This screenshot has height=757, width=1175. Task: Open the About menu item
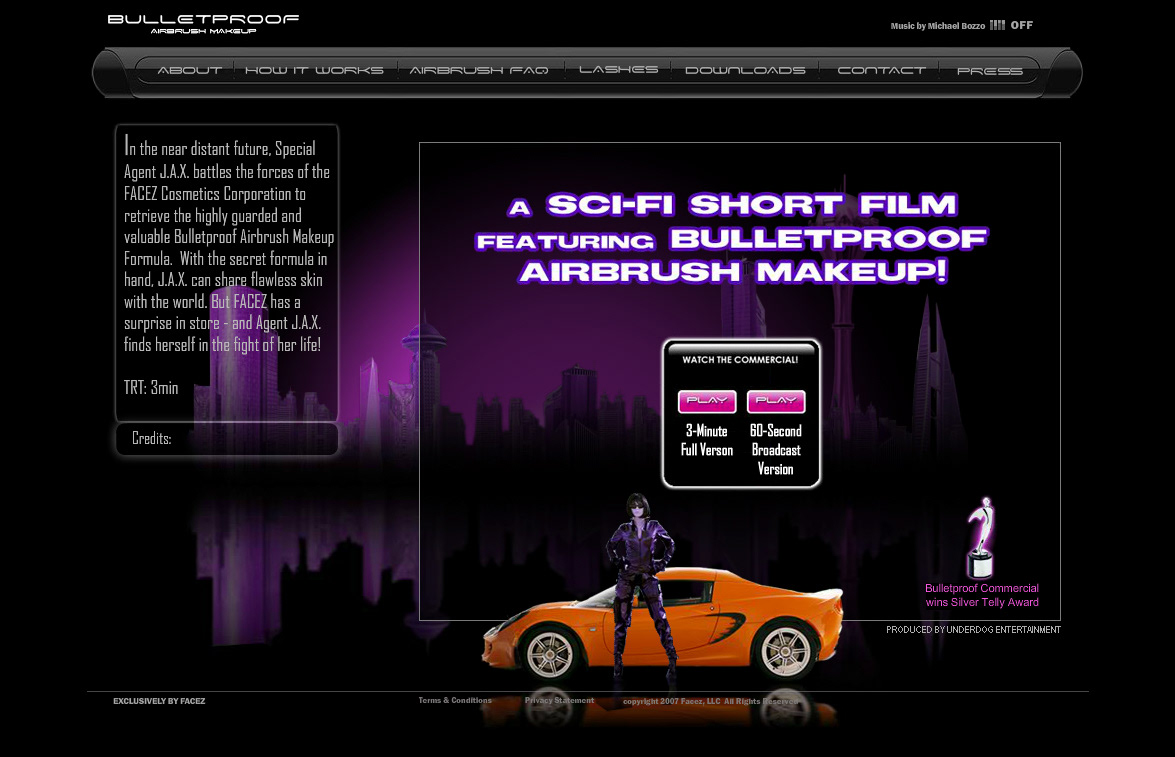click(x=190, y=70)
